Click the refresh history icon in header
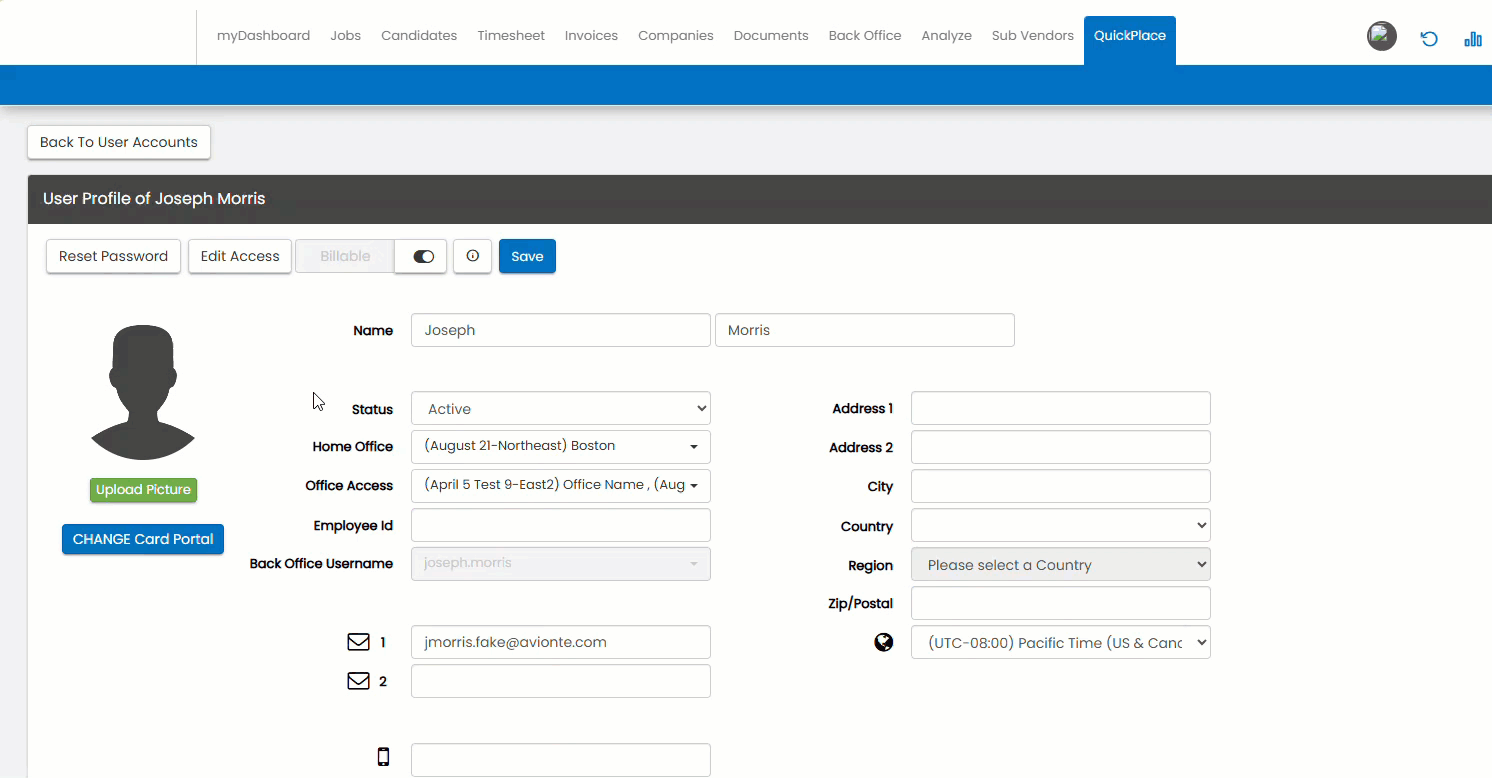 point(1429,39)
